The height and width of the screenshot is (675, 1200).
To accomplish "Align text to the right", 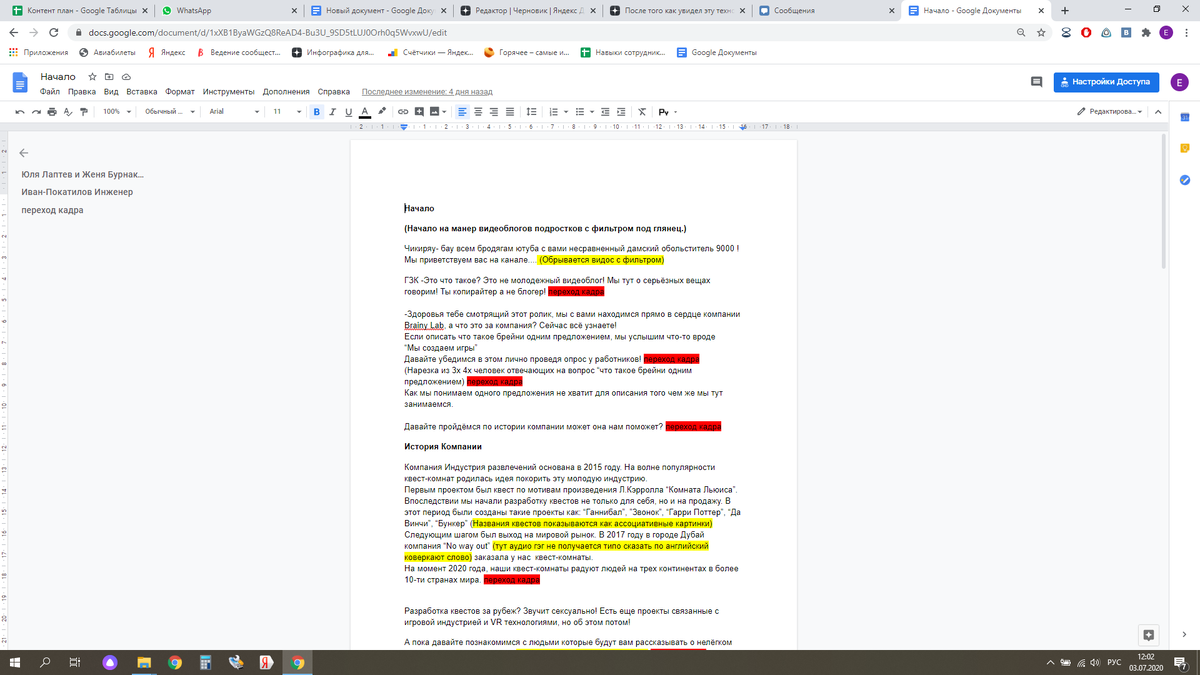I will click(494, 111).
